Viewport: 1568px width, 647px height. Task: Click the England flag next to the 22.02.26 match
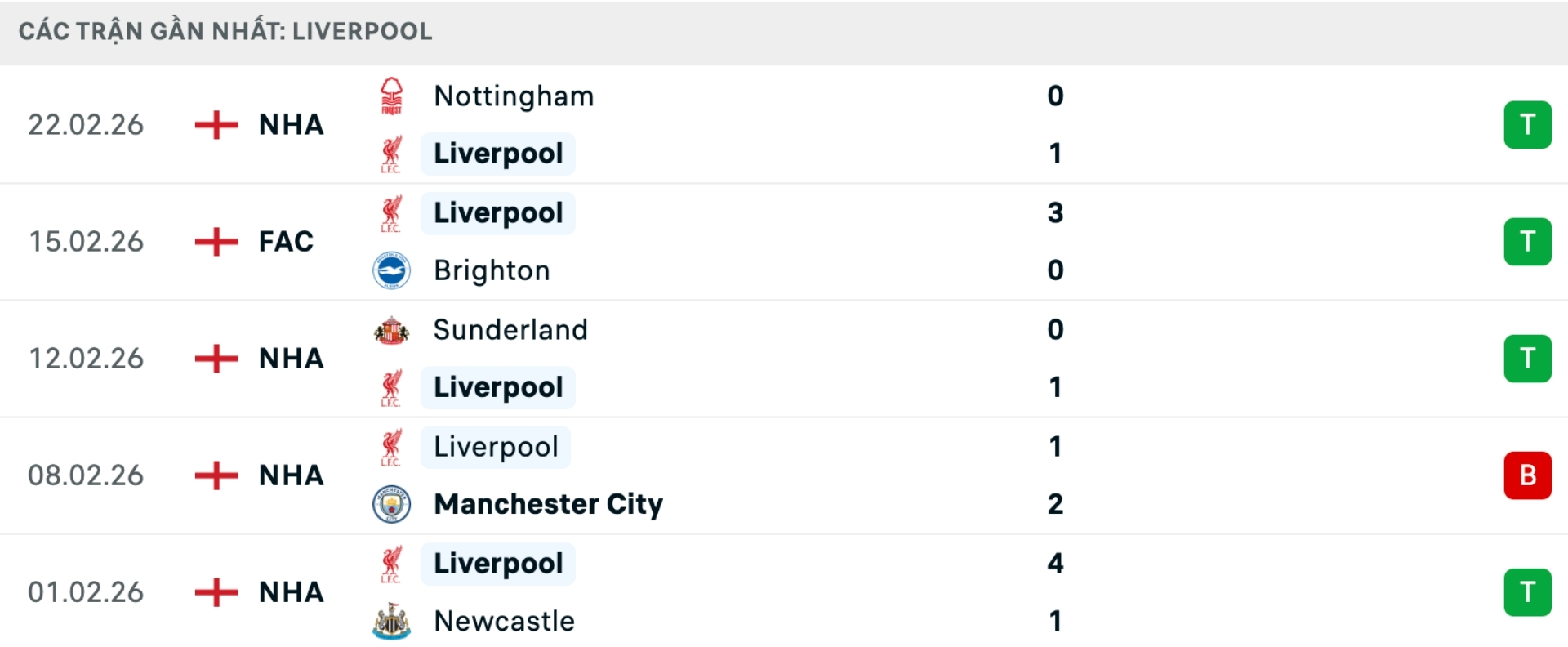tap(215, 125)
